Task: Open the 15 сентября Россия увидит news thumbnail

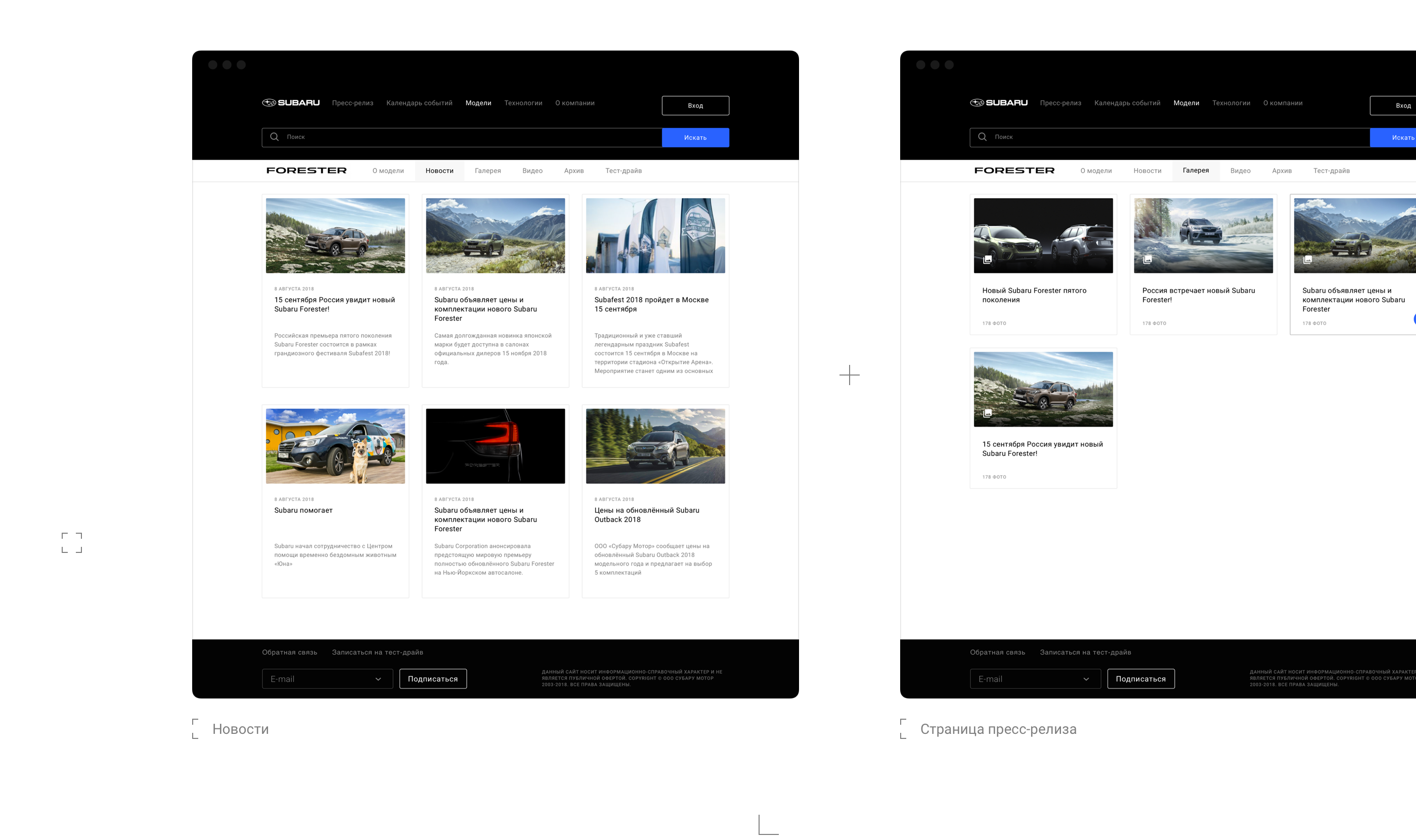Action: [335, 236]
